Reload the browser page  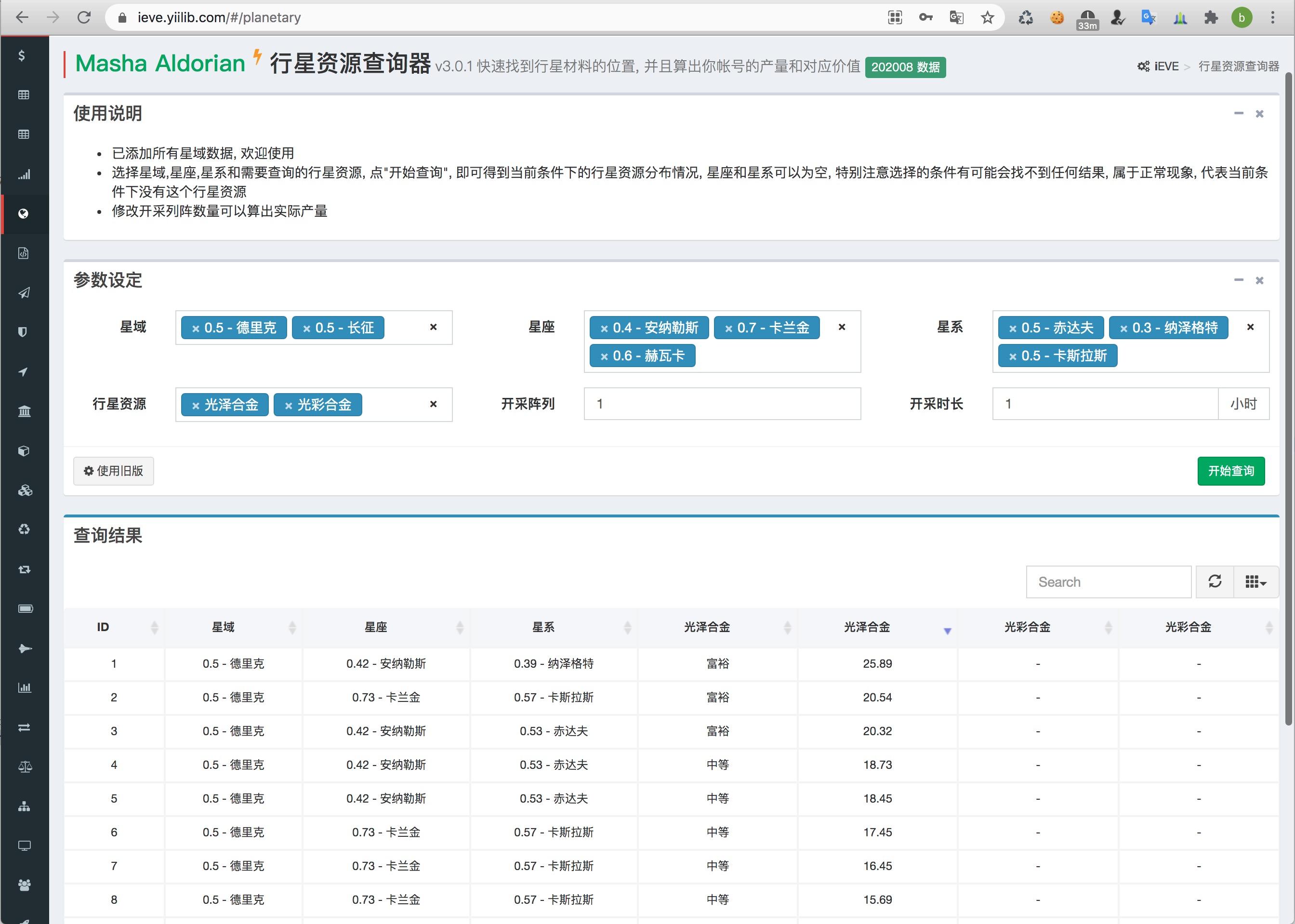click(84, 18)
